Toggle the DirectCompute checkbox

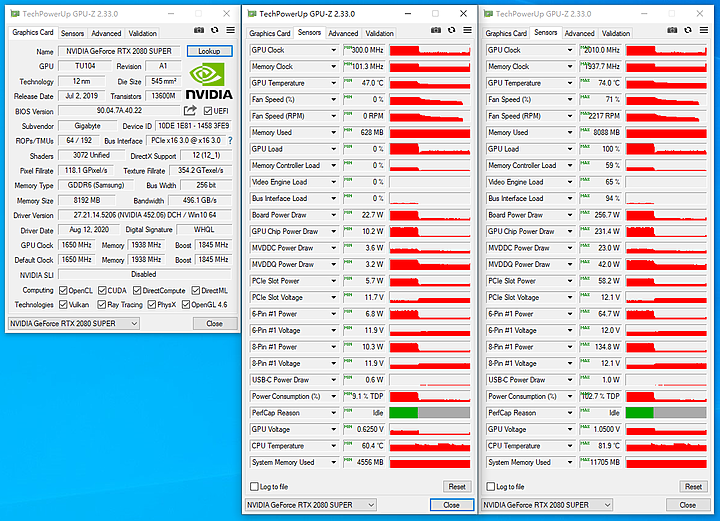point(137,291)
